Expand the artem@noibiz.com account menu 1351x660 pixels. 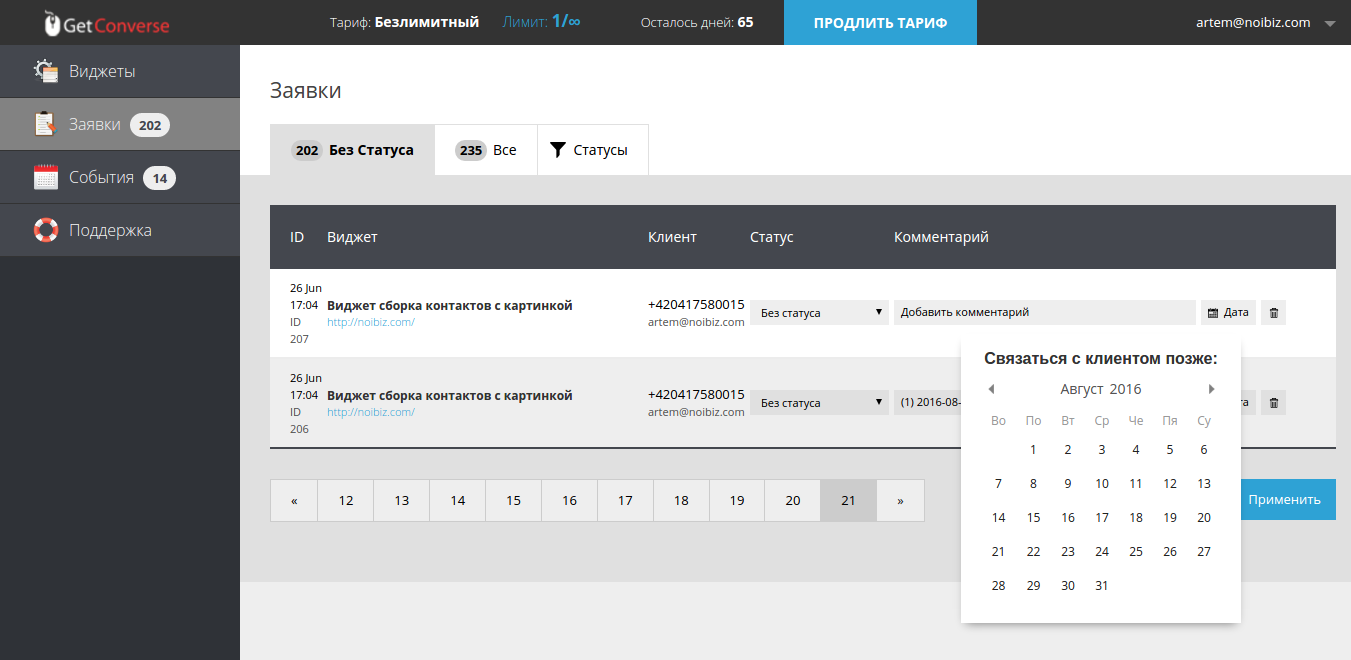pyautogui.click(x=1265, y=23)
